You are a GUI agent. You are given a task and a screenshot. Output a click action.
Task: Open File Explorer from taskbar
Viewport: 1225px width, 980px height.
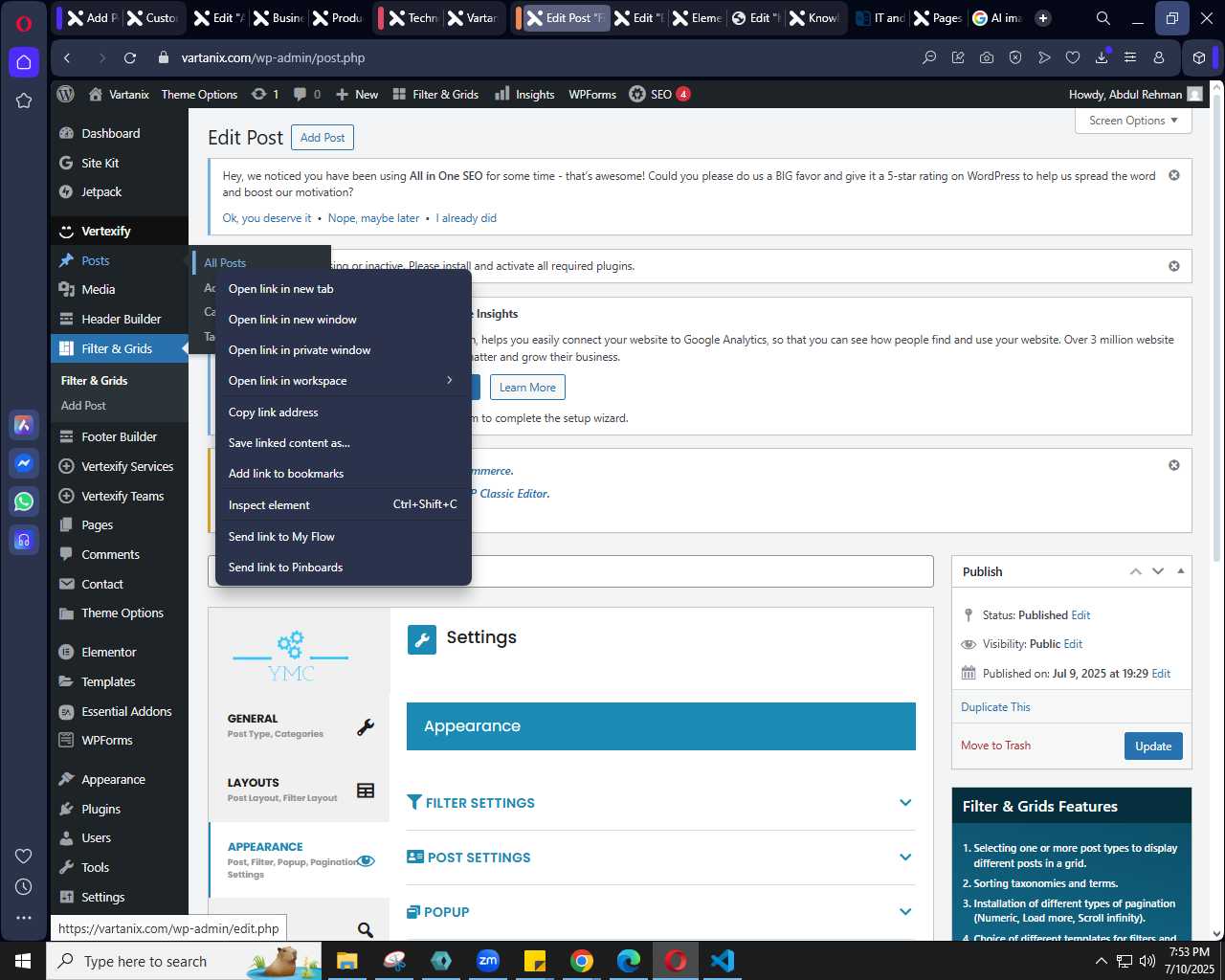[x=346, y=961]
